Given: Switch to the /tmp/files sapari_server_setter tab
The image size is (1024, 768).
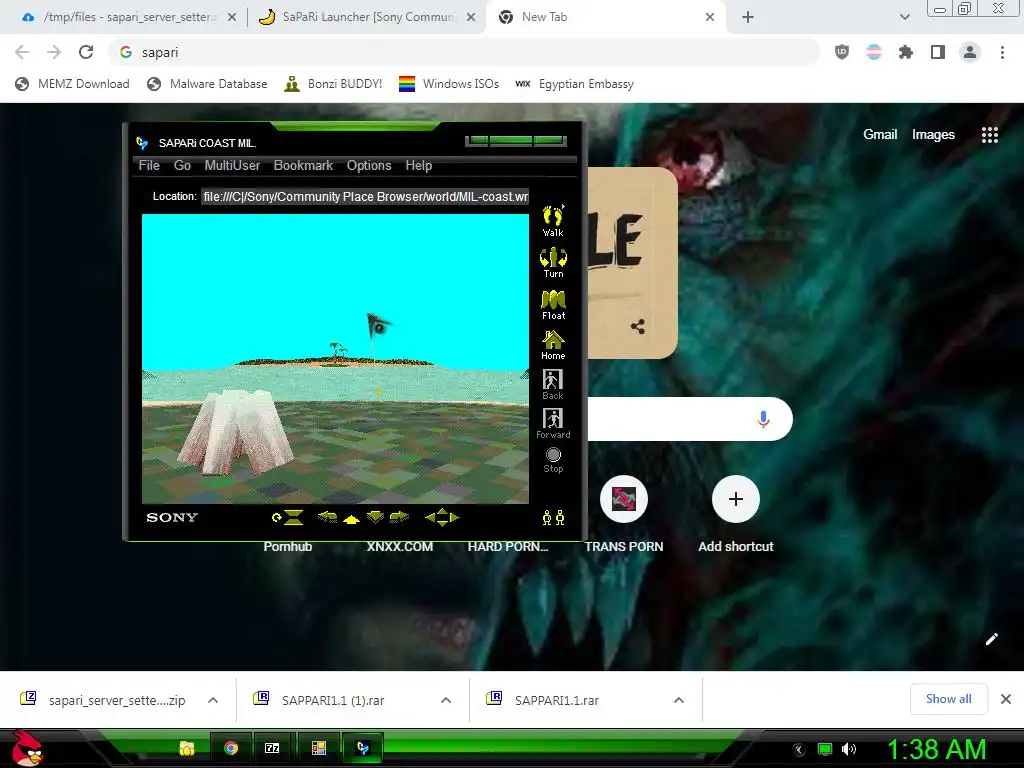Looking at the screenshot, I should click(x=129, y=17).
